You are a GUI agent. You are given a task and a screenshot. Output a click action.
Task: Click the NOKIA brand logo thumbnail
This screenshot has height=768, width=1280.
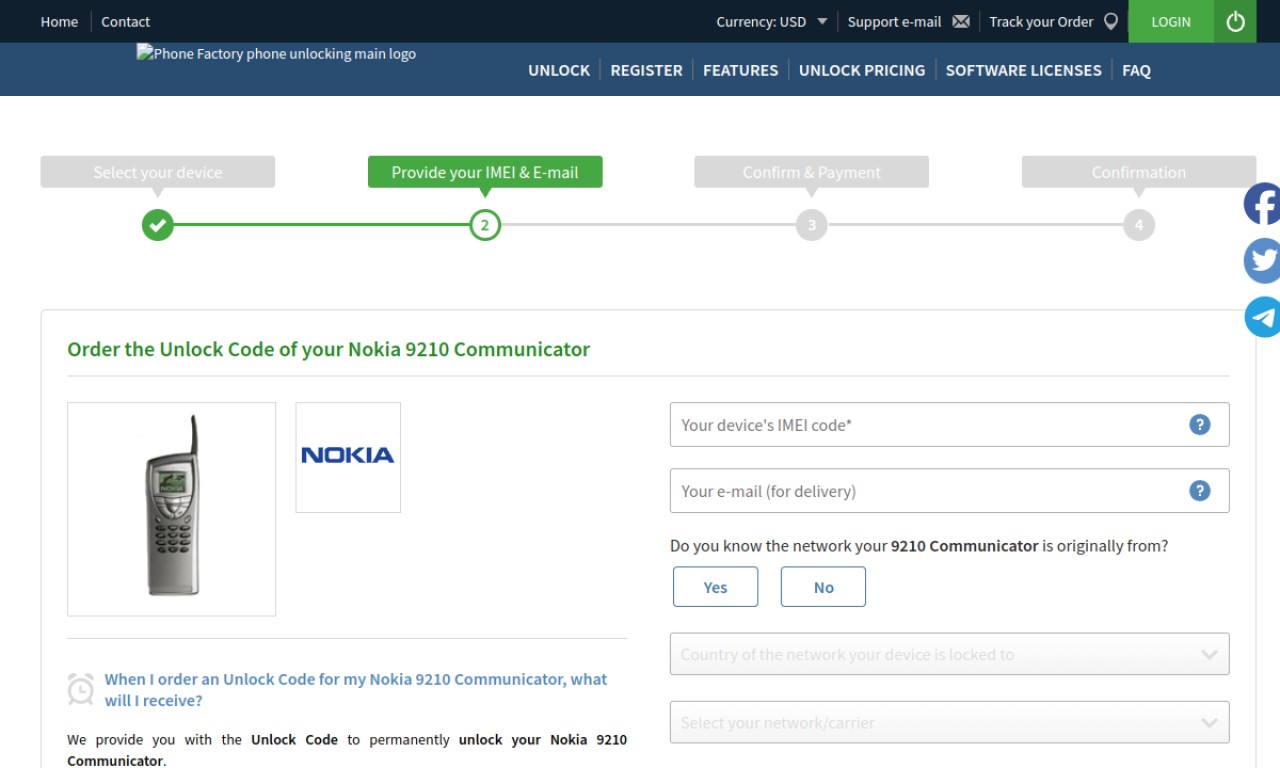pyautogui.click(x=348, y=457)
